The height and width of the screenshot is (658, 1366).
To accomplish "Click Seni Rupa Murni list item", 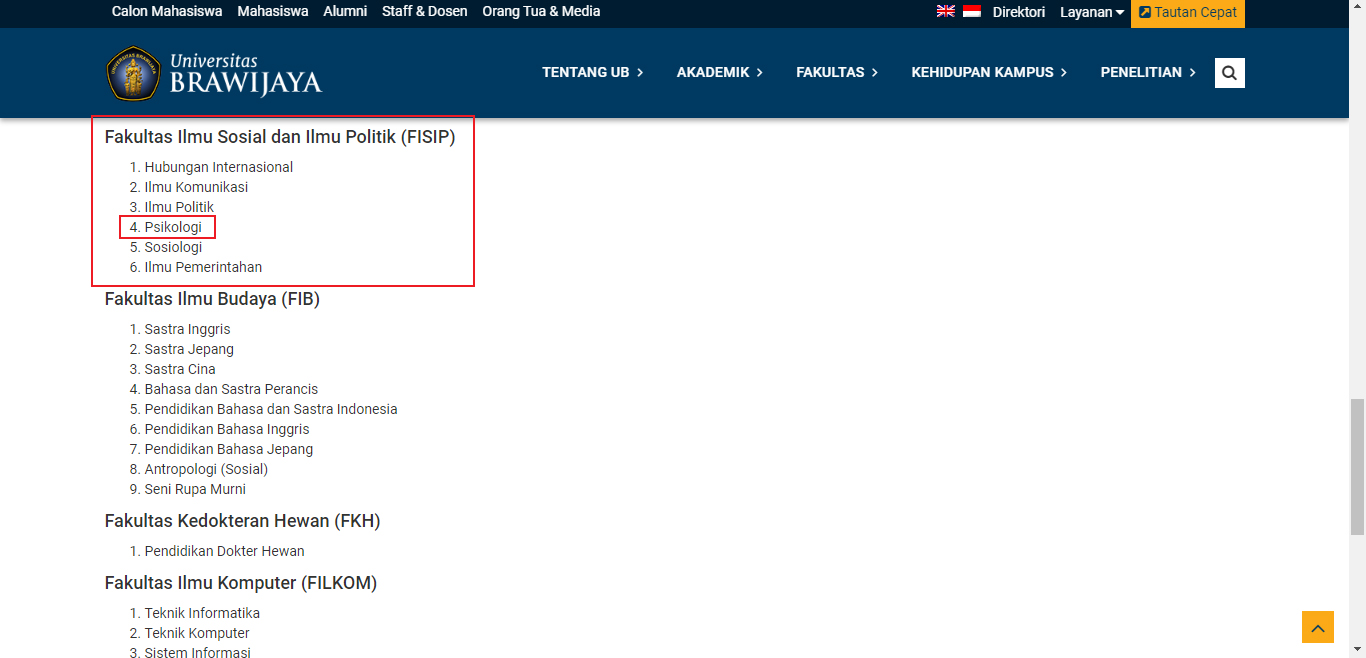I will pyautogui.click(x=195, y=489).
